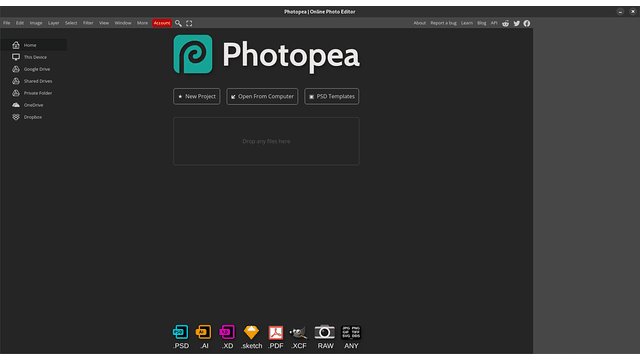Open Shared Drives in sidebar

[33, 81]
